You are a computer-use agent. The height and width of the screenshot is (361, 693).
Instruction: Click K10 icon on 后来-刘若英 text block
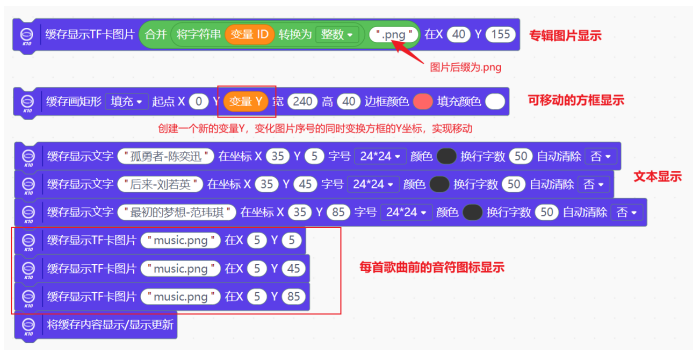tap(28, 185)
